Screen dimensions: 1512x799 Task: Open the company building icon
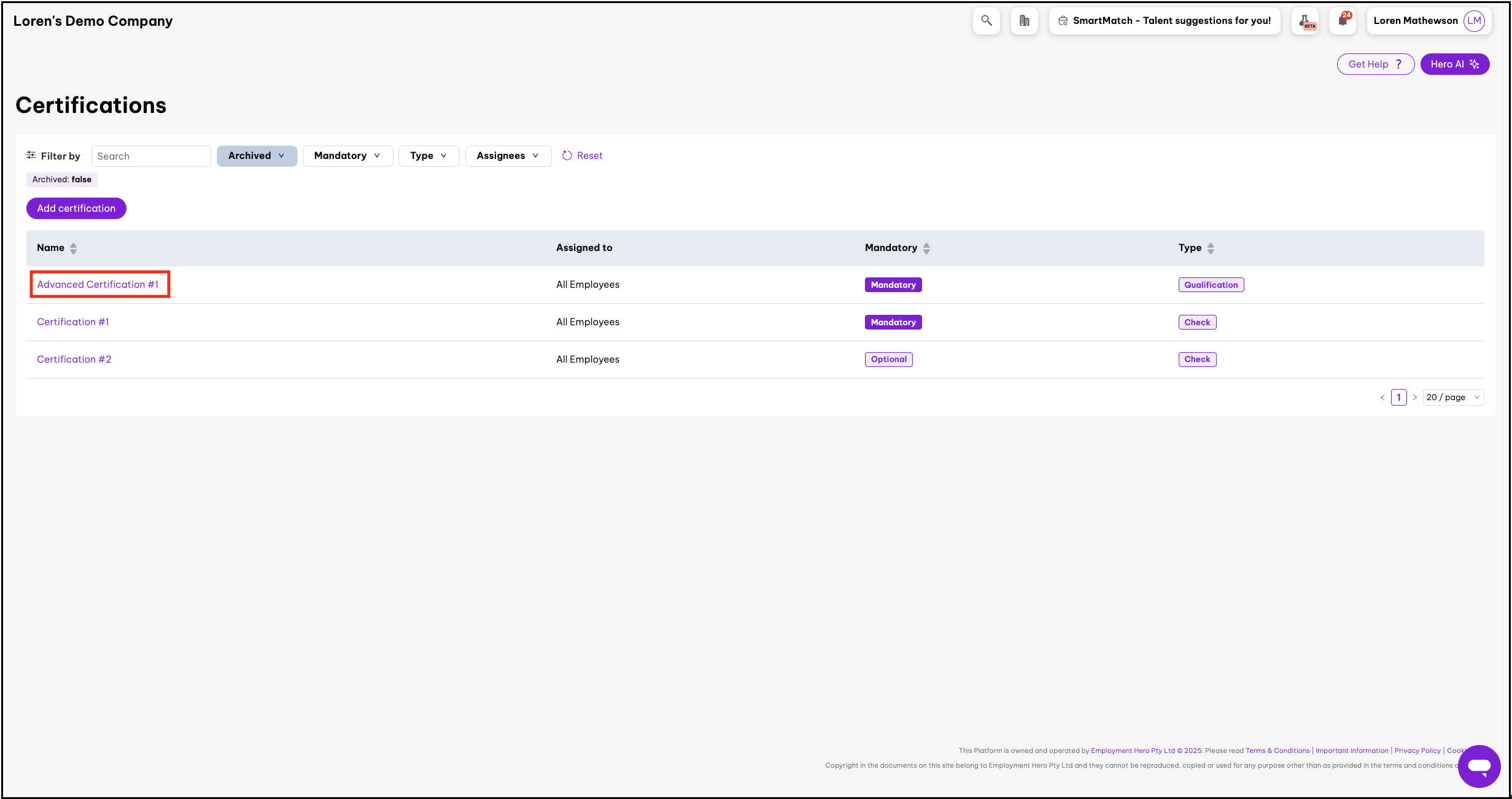pyautogui.click(x=1024, y=21)
